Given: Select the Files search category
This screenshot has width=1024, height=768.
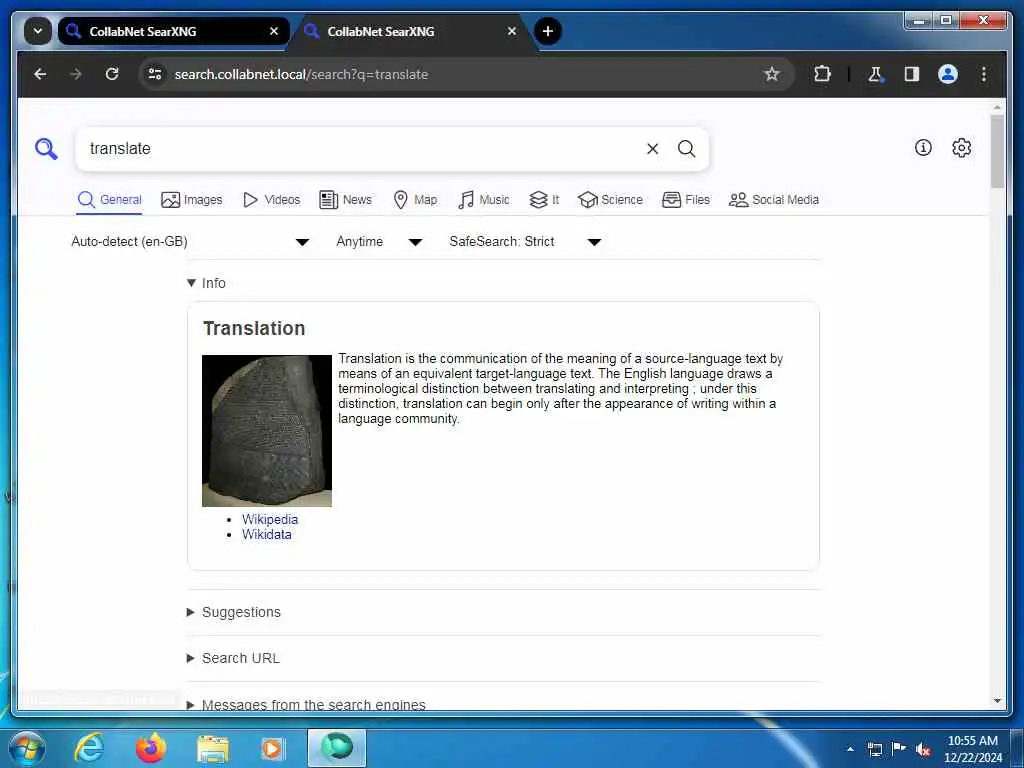Looking at the screenshot, I should 686,200.
